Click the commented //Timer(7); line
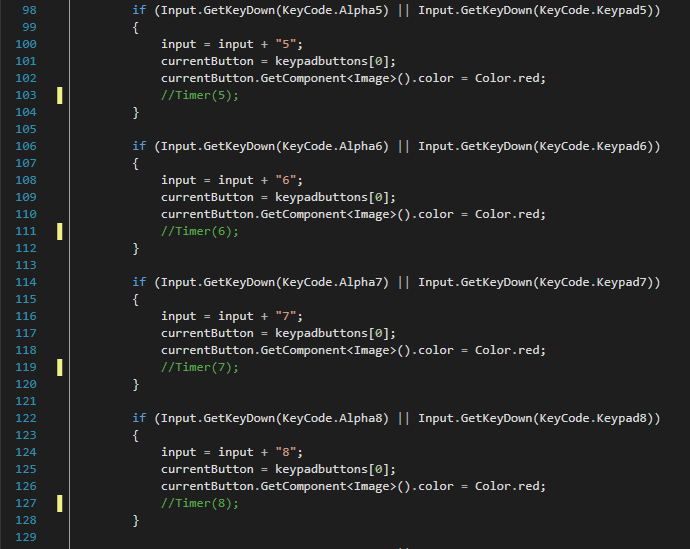This screenshot has width=690, height=549. [x=200, y=367]
